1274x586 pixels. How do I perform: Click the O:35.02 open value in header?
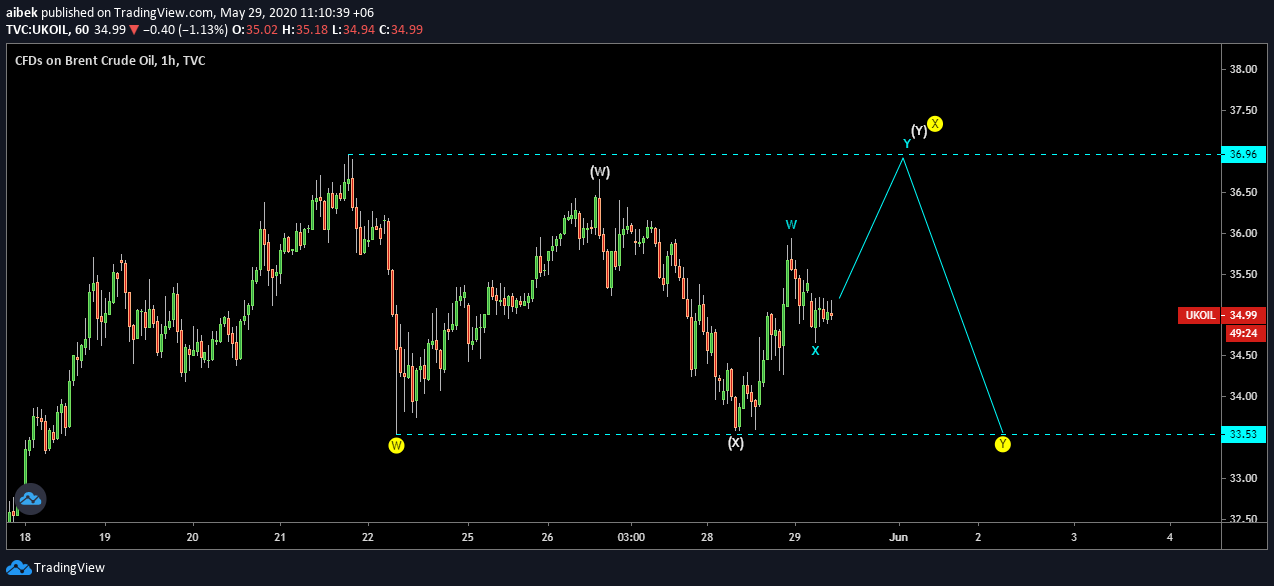point(257,29)
